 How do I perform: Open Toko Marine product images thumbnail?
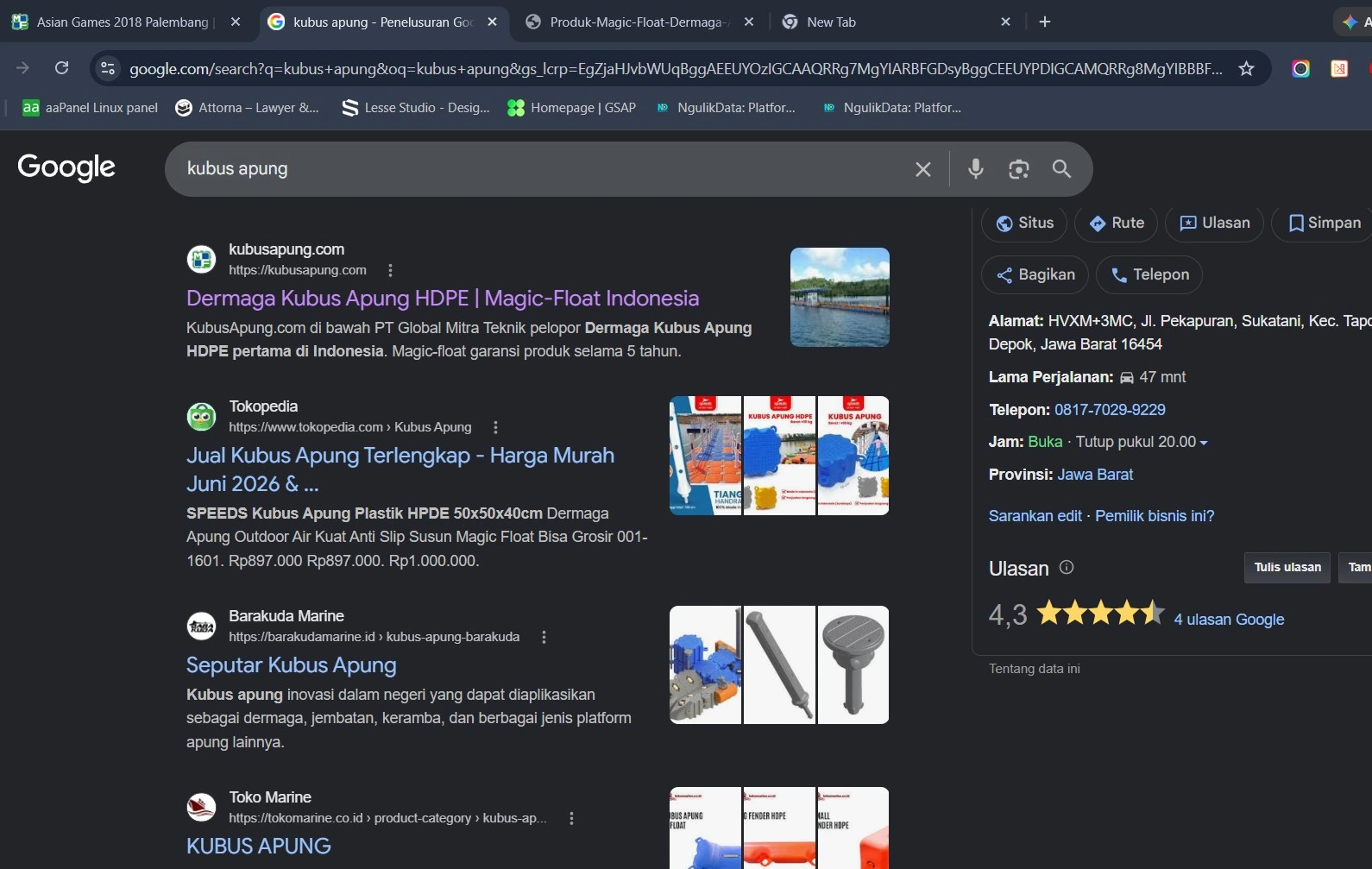[779, 828]
